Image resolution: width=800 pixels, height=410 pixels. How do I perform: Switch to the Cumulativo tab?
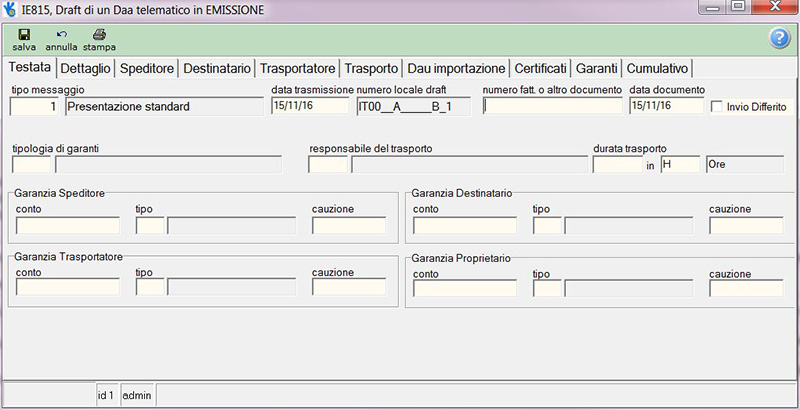[657, 68]
